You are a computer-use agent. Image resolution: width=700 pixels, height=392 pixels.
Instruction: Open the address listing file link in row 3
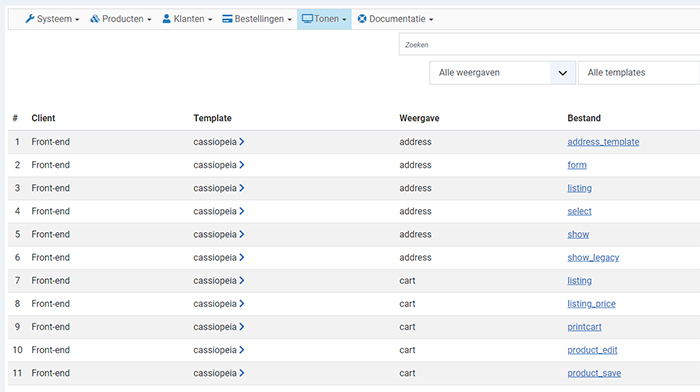pyautogui.click(x=579, y=188)
